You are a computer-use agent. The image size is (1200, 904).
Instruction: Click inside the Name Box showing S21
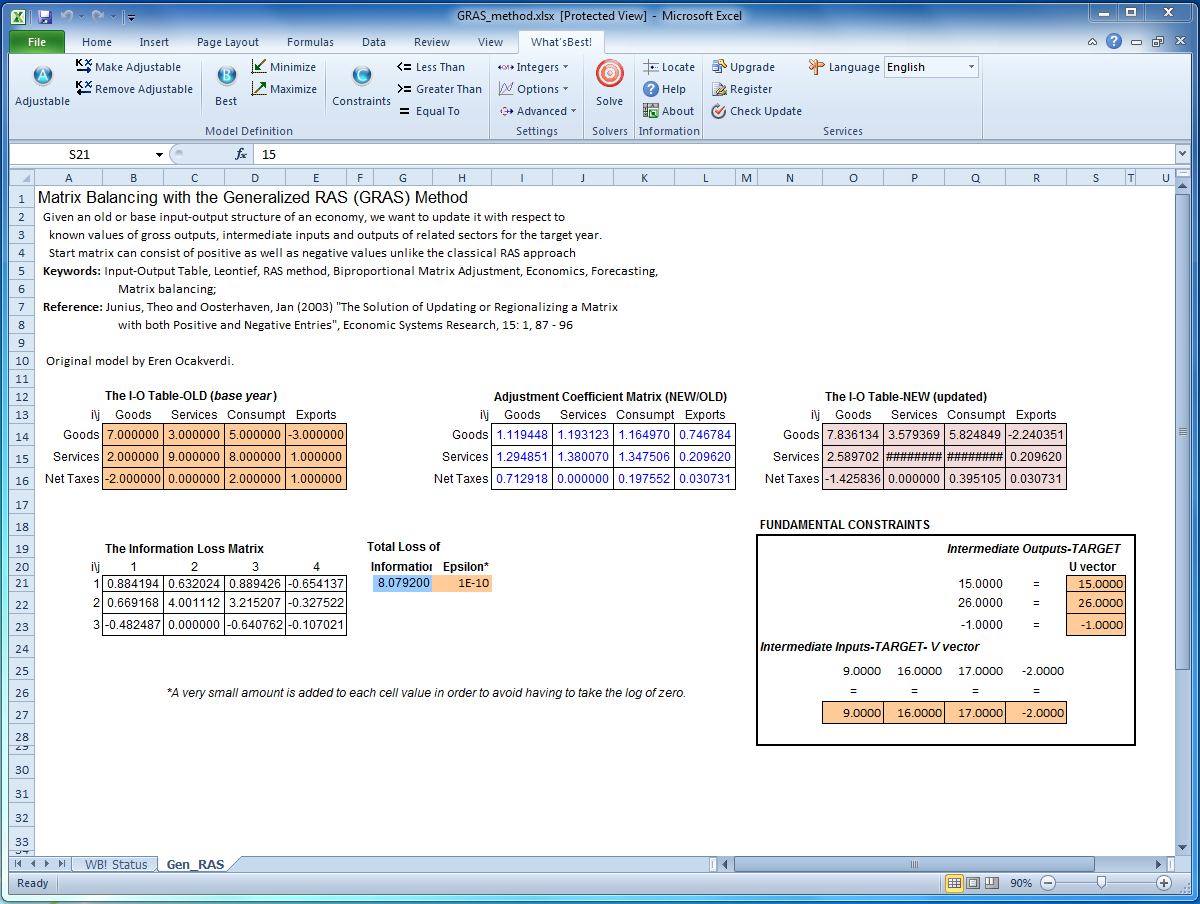[80, 155]
